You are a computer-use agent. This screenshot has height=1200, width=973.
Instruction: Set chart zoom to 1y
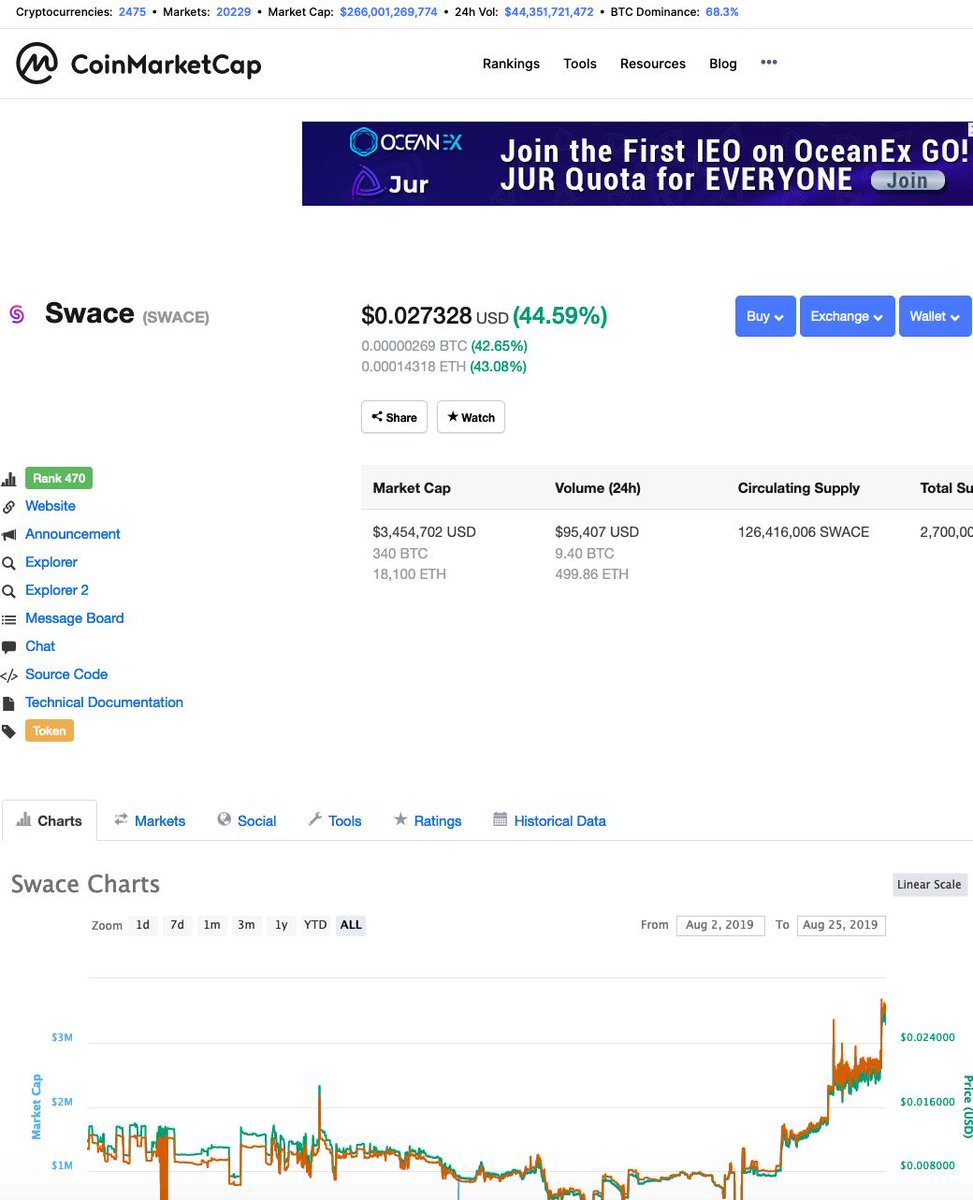point(281,925)
